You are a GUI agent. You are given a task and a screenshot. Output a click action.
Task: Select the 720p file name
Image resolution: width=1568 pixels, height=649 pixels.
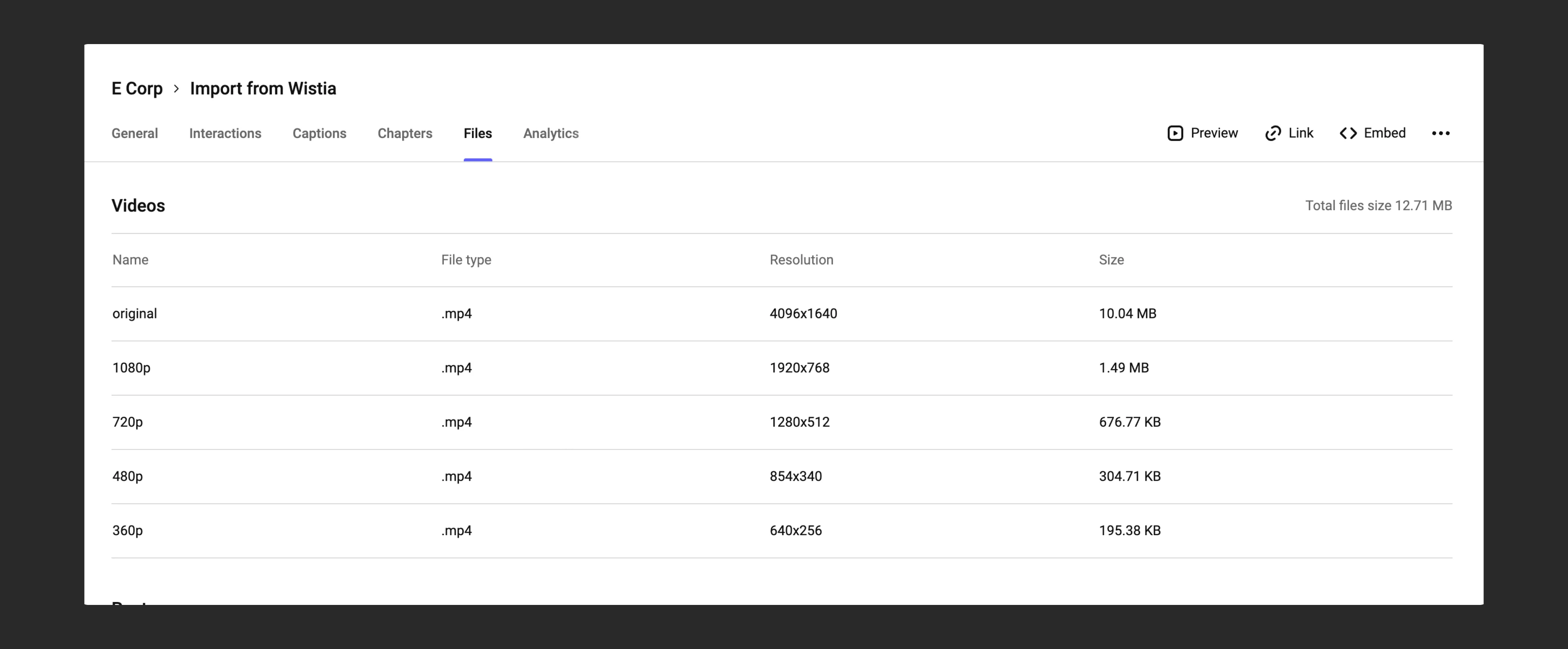(128, 422)
